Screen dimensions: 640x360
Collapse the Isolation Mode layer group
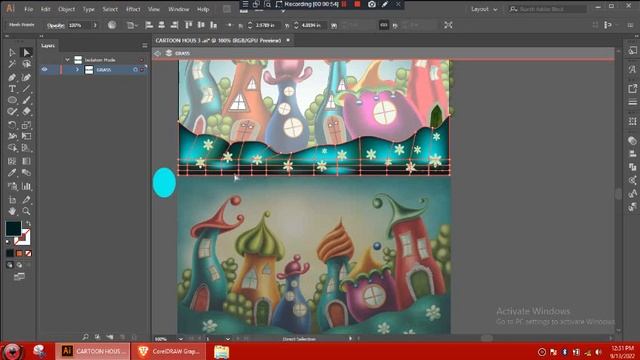[67, 60]
